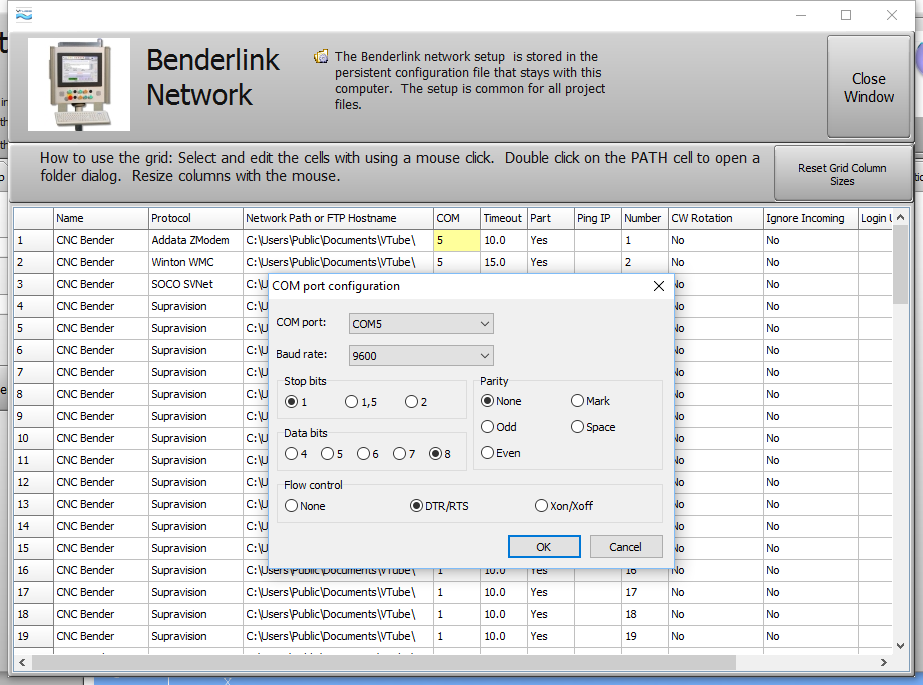The image size is (923, 685).
Task: Click the Timeout column header
Action: [502, 218]
